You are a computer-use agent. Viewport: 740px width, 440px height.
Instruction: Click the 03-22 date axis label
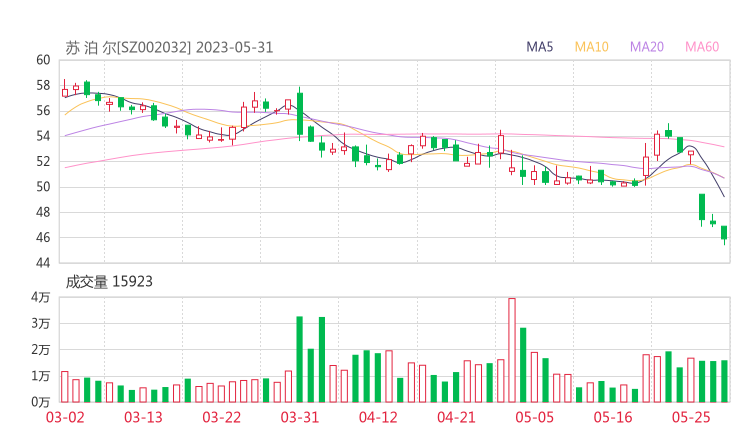pyautogui.click(x=222, y=417)
